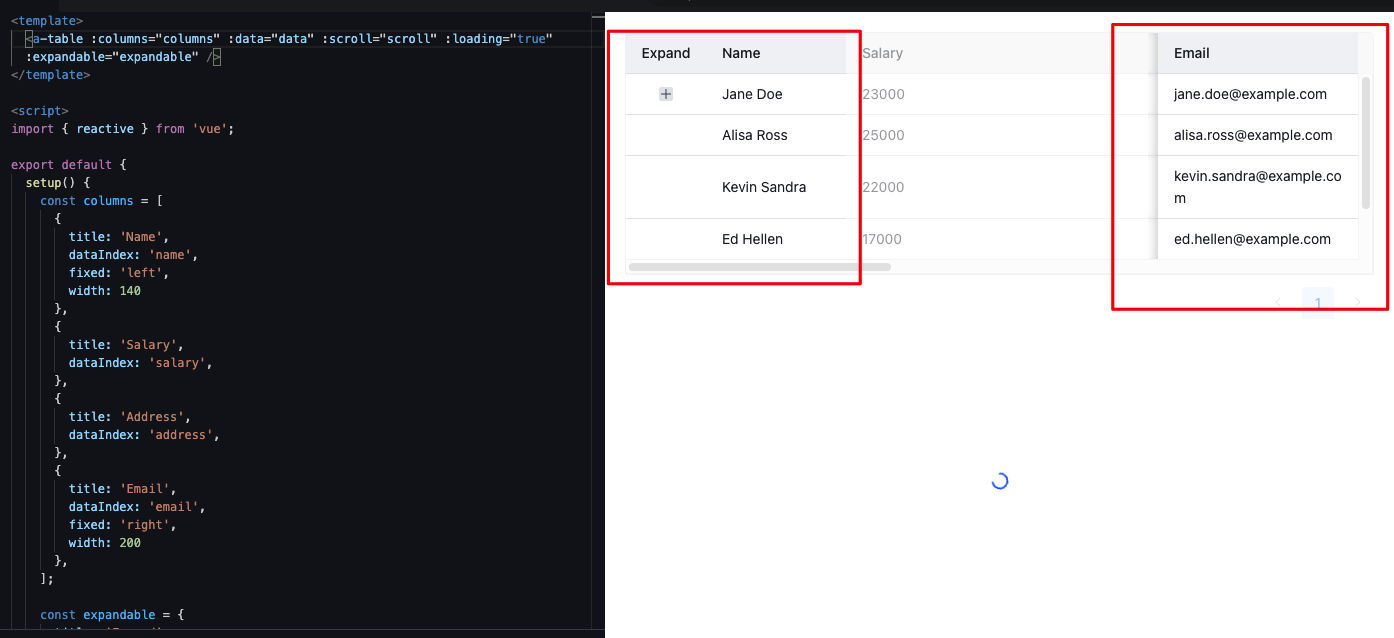Click the Name column header

tap(776, 53)
